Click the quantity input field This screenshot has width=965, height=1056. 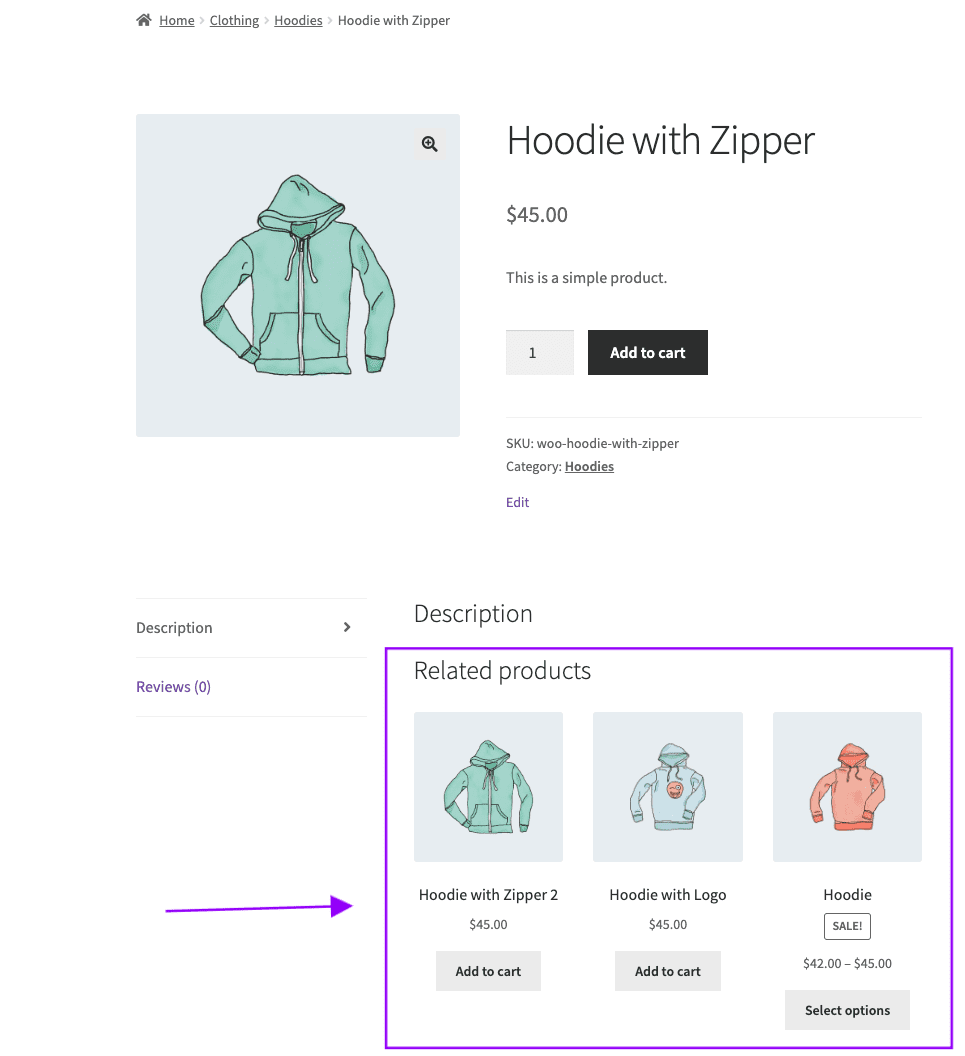(x=540, y=352)
